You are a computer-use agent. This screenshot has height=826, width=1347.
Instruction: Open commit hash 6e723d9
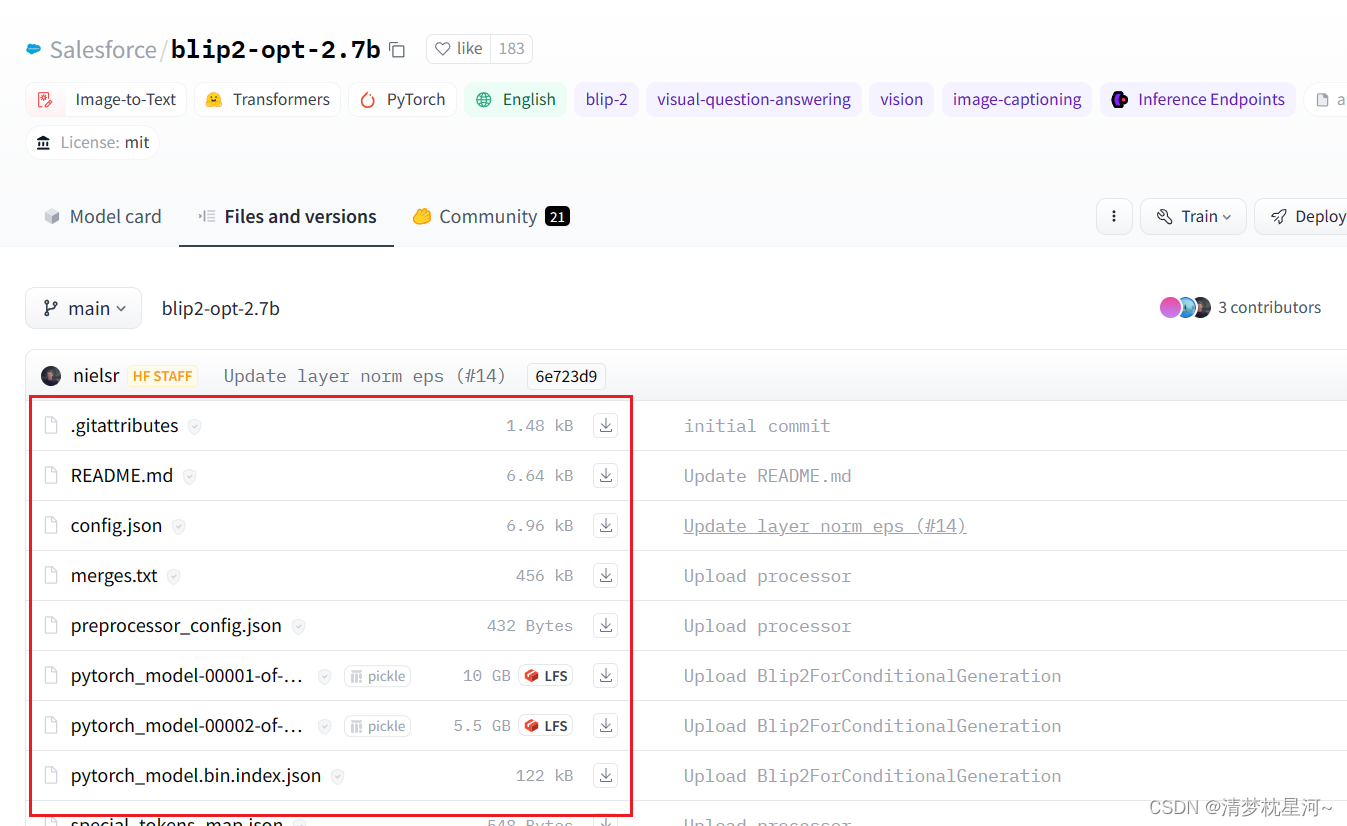pyautogui.click(x=566, y=376)
